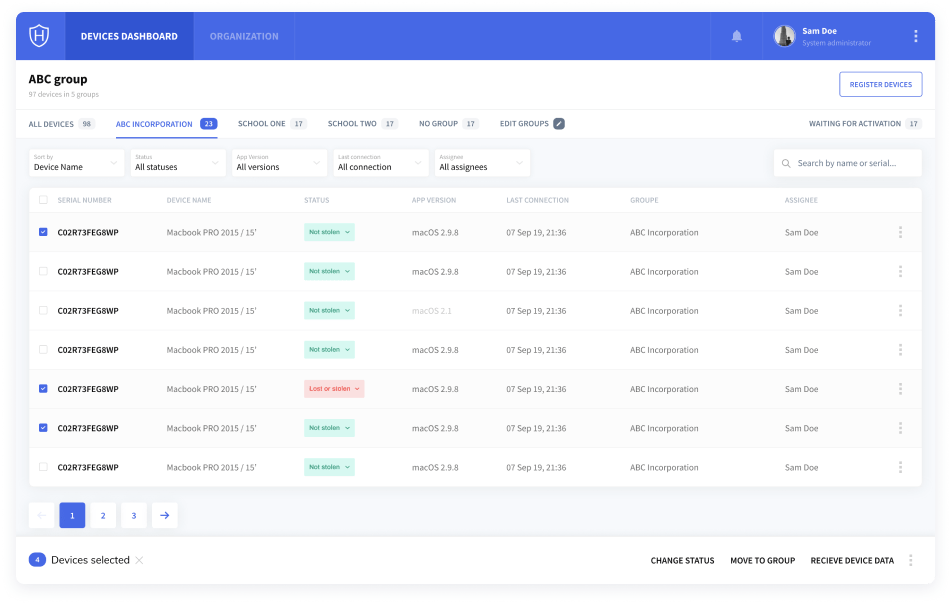952x604 pixels.
Task: Click the App Version column header
Action: pyautogui.click(x=434, y=200)
